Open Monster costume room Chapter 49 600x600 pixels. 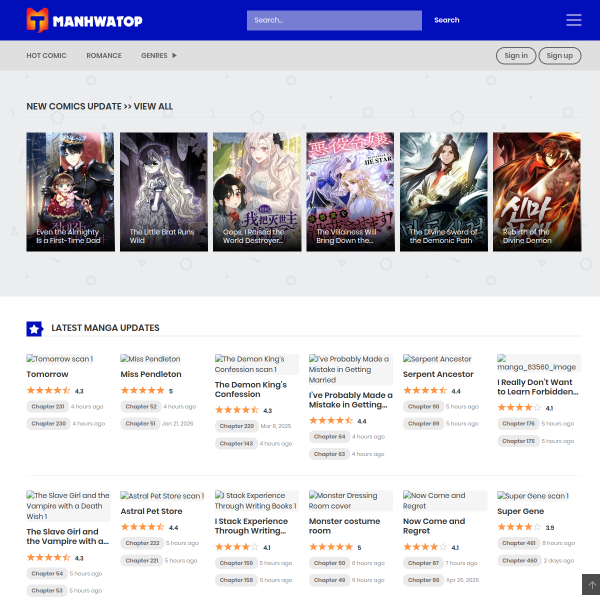(329, 580)
